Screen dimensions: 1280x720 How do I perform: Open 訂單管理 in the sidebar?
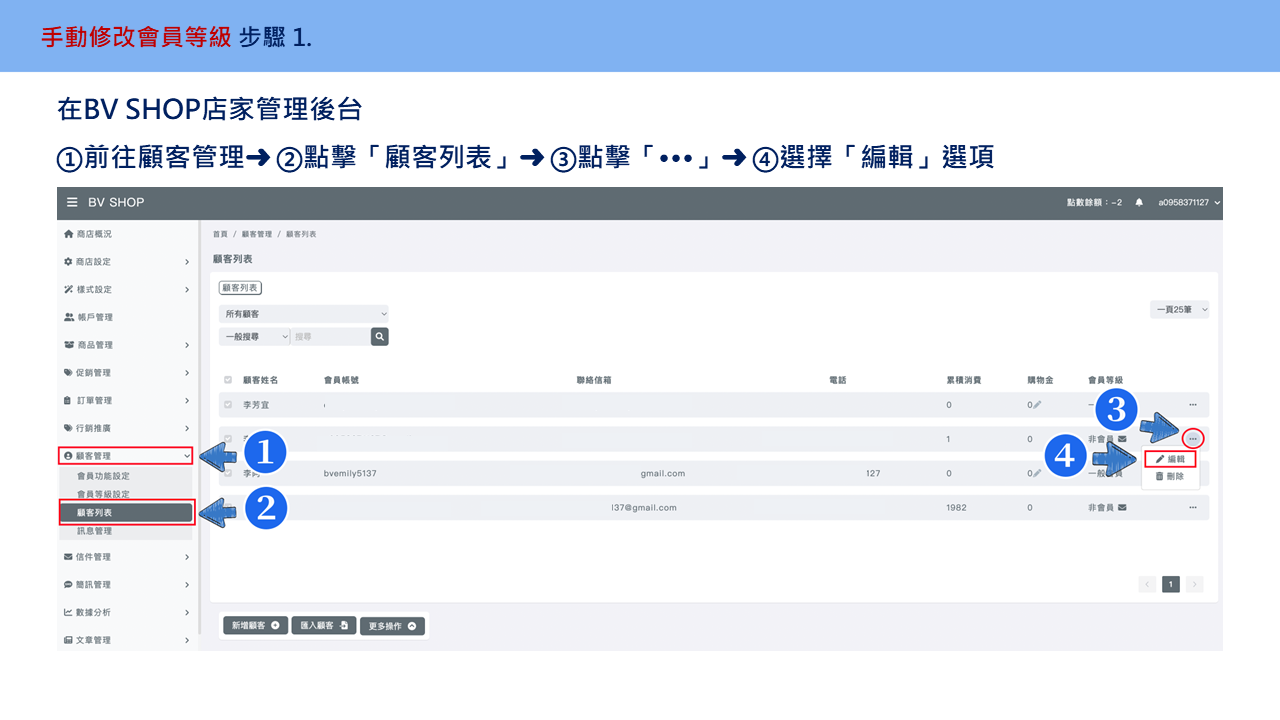126,400
